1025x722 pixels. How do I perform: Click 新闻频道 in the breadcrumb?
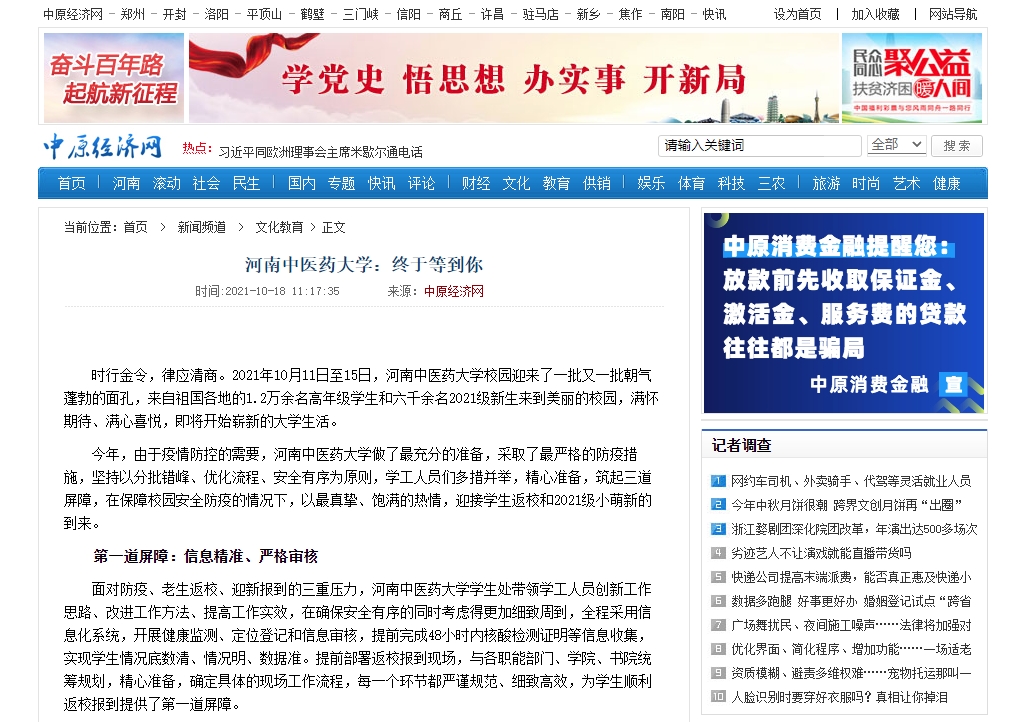pyautogui.click(x=201, y=227)
